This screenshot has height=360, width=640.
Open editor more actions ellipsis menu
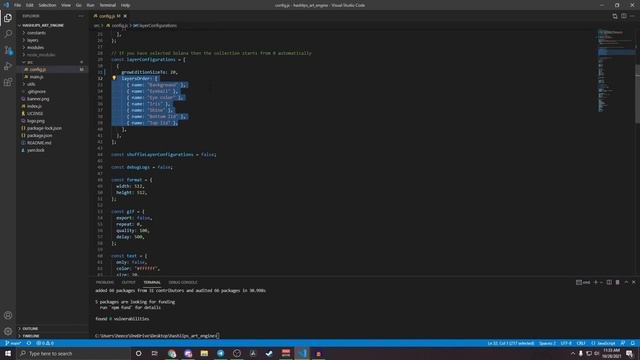[x=632, y=16]
